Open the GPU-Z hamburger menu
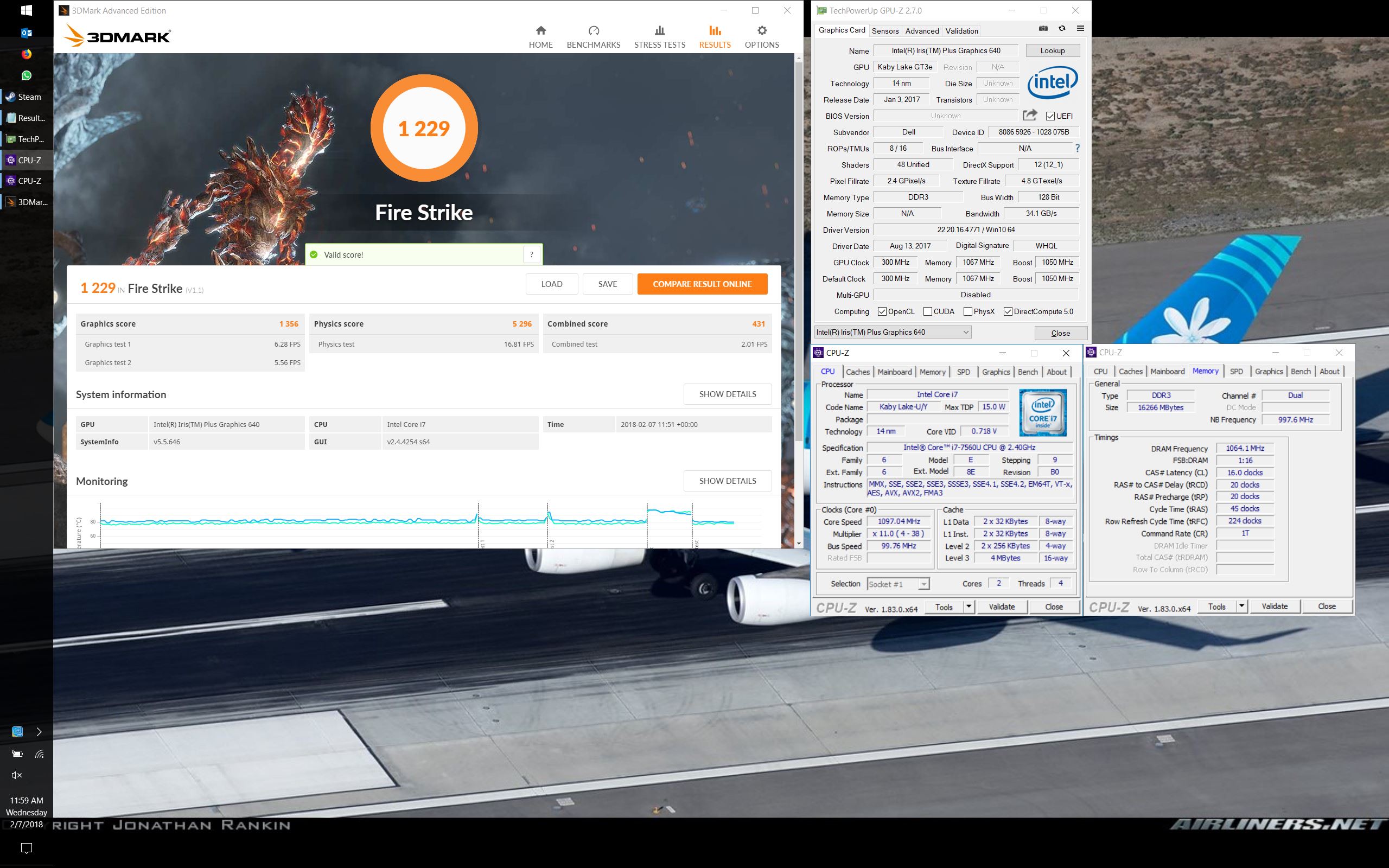1389x868 pixels. 1080,29
